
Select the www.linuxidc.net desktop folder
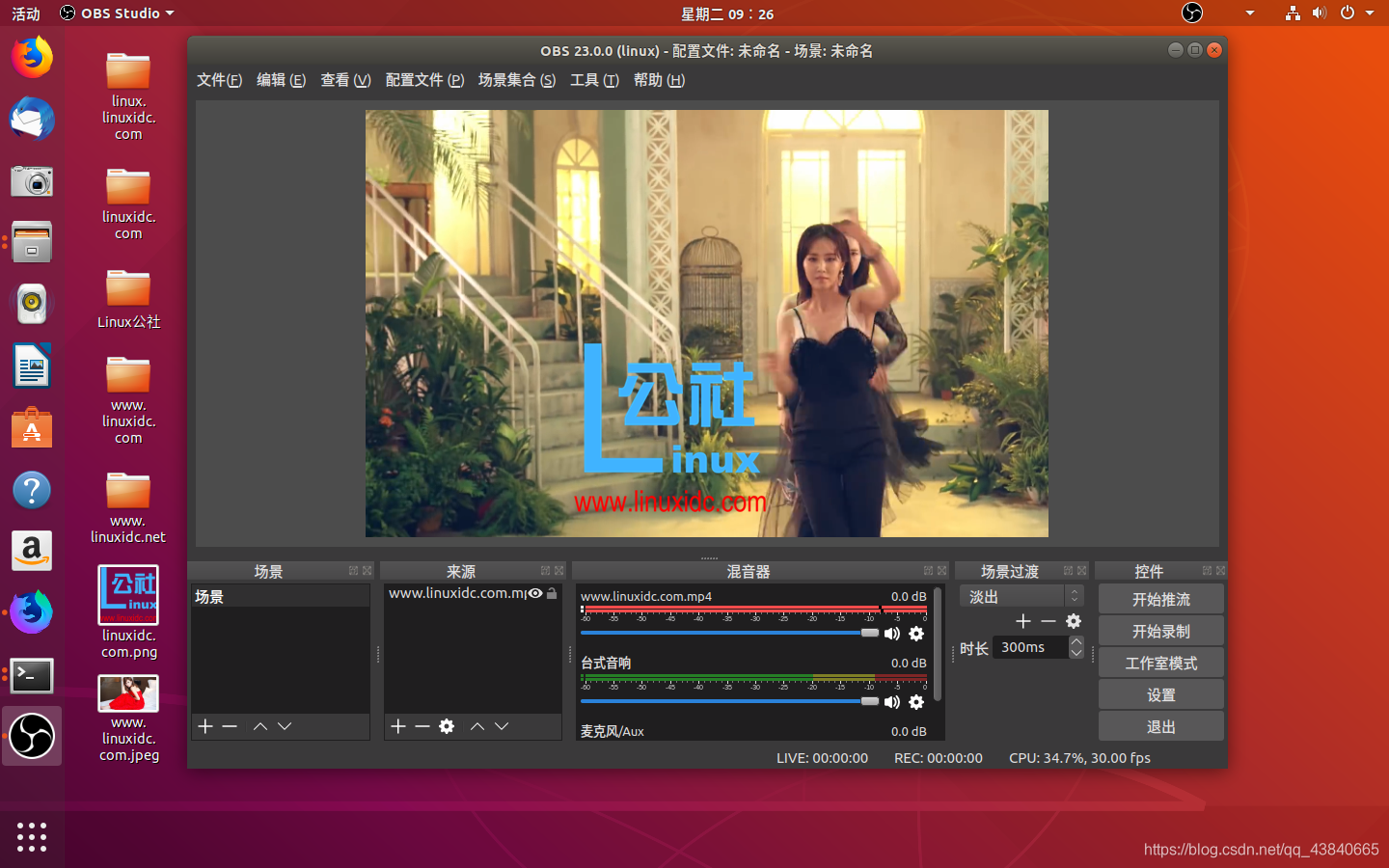(x=128, y=507)
